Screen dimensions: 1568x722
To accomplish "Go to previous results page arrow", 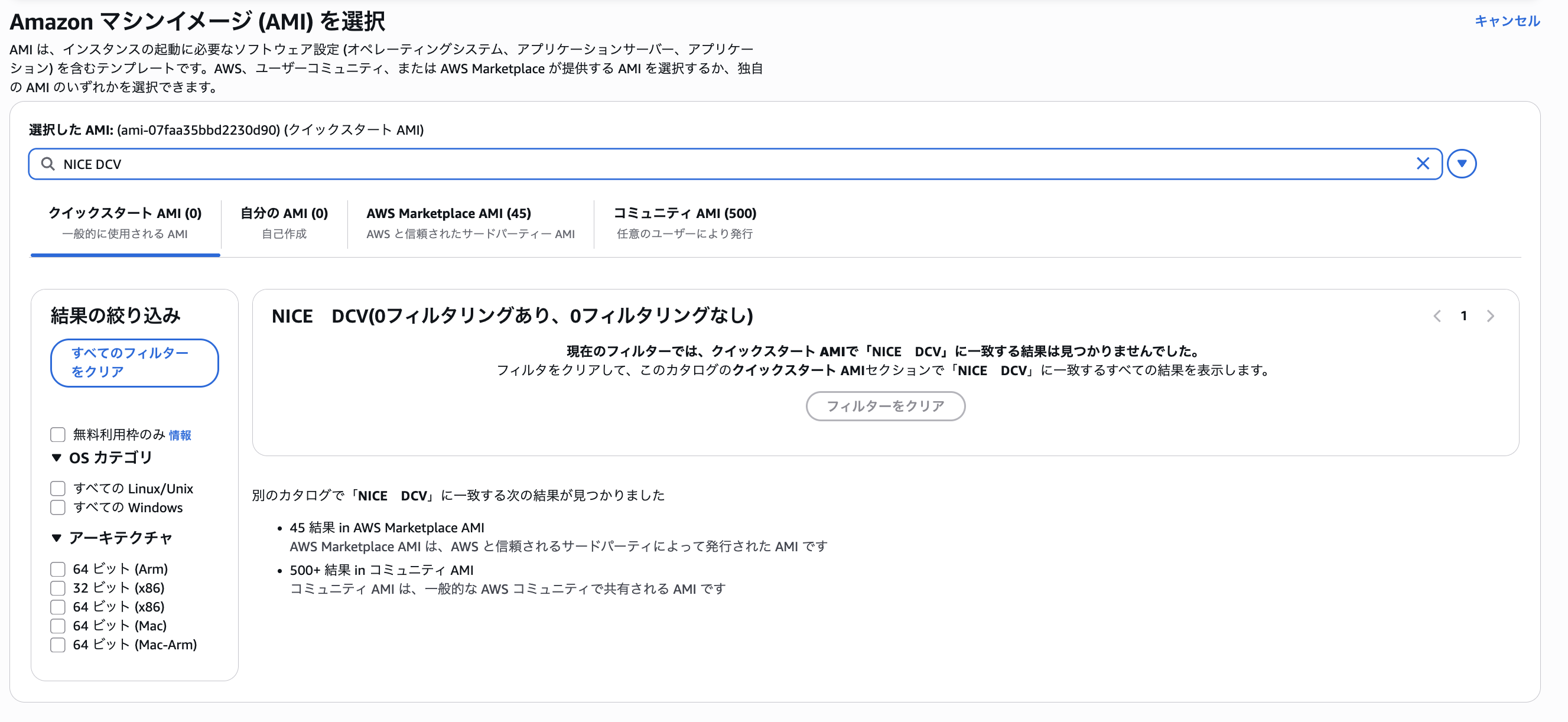I will tap(1437, 316).
